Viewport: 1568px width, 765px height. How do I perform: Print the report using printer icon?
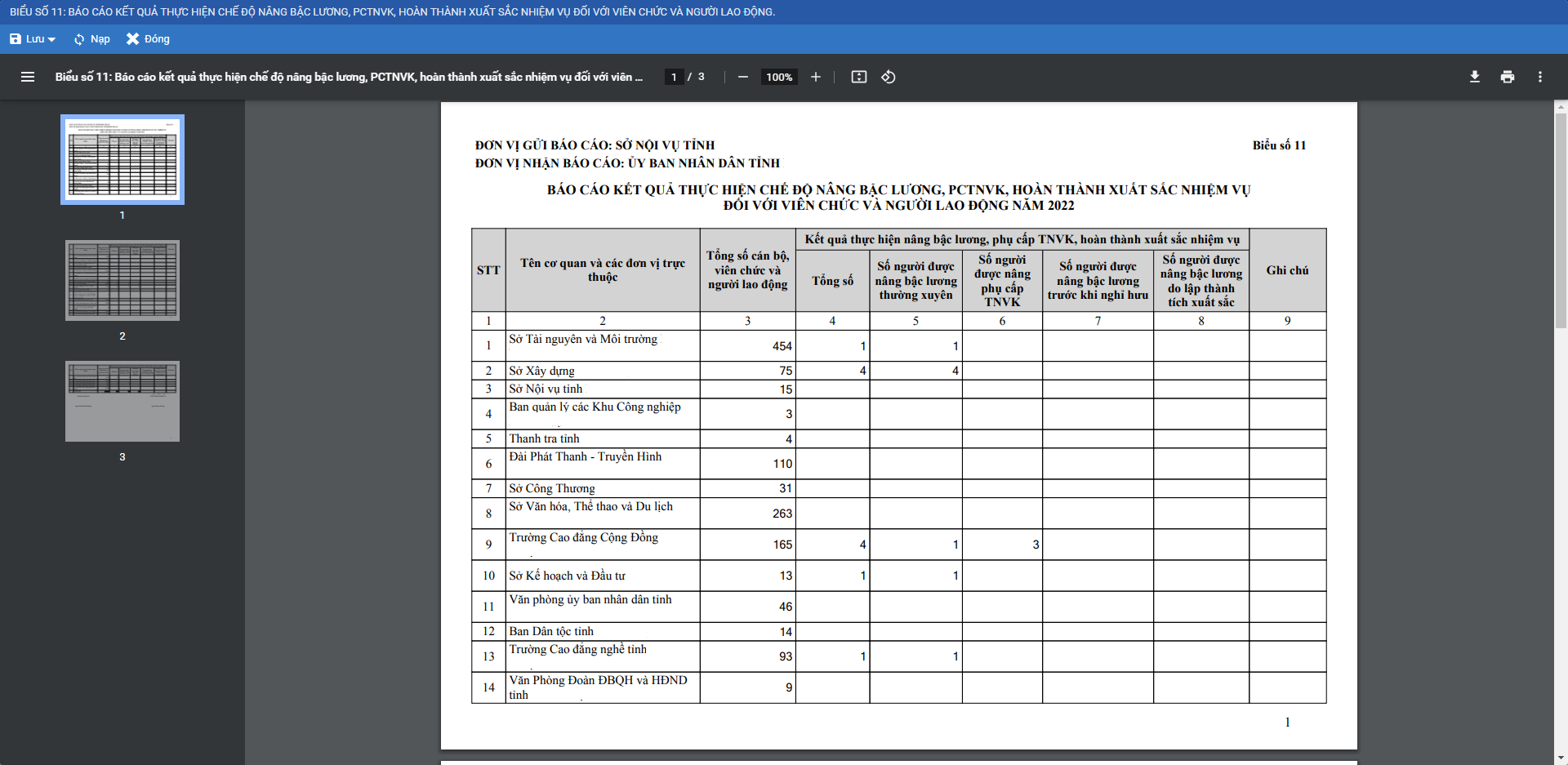click(1507, 77)
